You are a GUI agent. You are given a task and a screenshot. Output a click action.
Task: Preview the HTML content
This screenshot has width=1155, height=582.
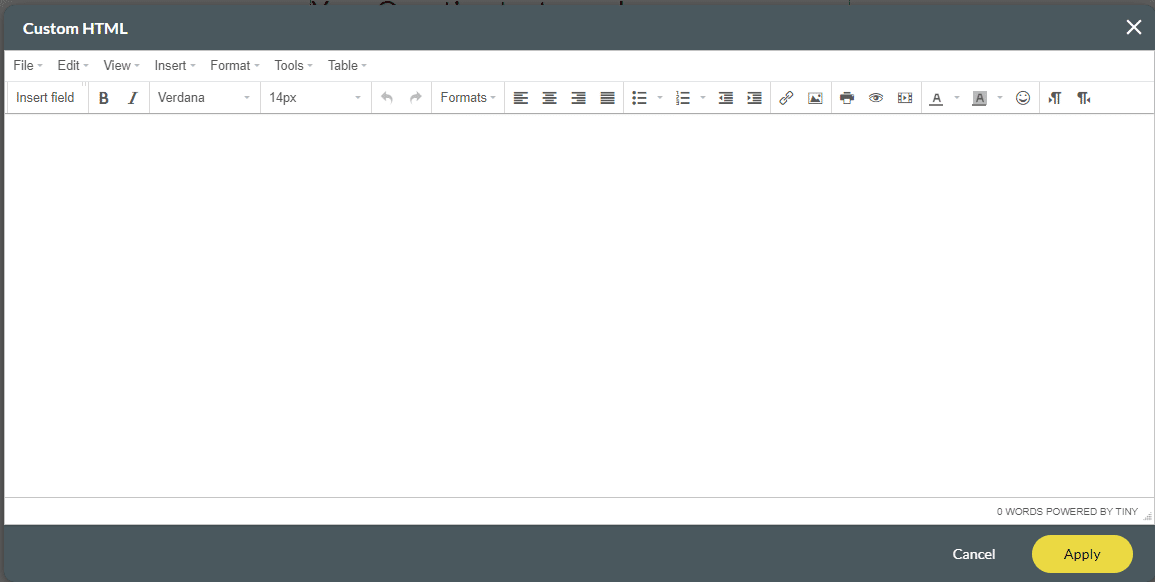tap(876, 97)
